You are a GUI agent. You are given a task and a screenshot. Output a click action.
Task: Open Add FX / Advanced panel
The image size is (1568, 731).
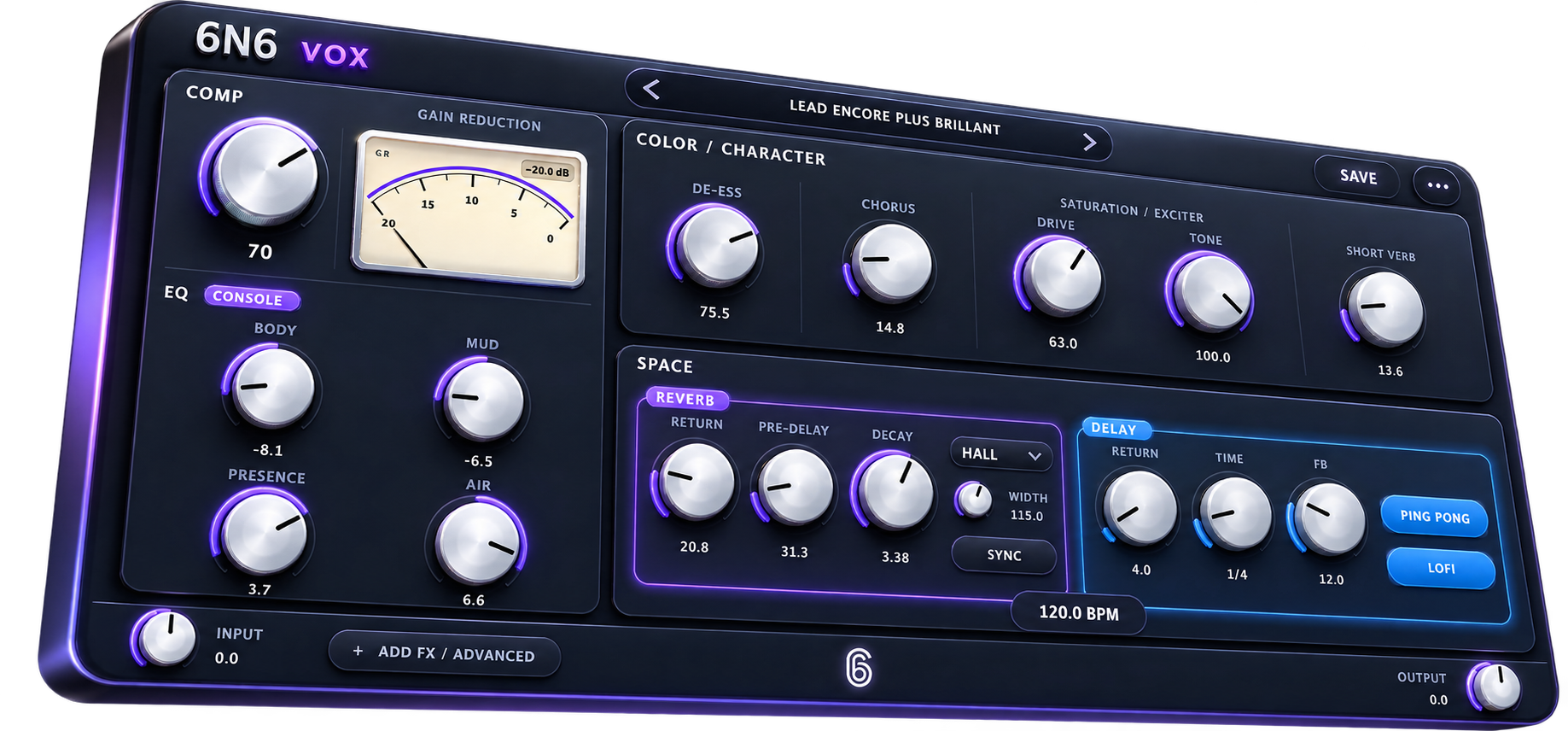click(x=445, y=654)
